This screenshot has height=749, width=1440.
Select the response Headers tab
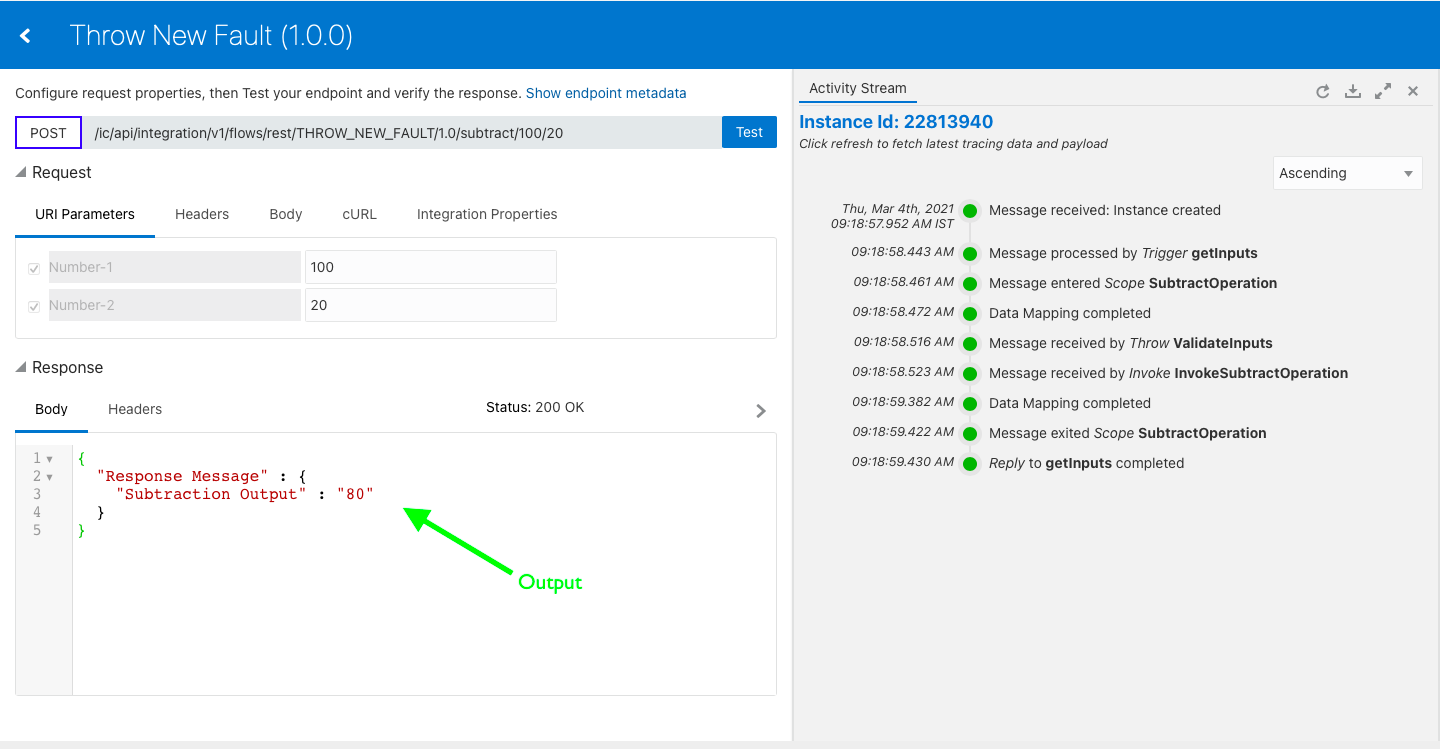point(135,409)
